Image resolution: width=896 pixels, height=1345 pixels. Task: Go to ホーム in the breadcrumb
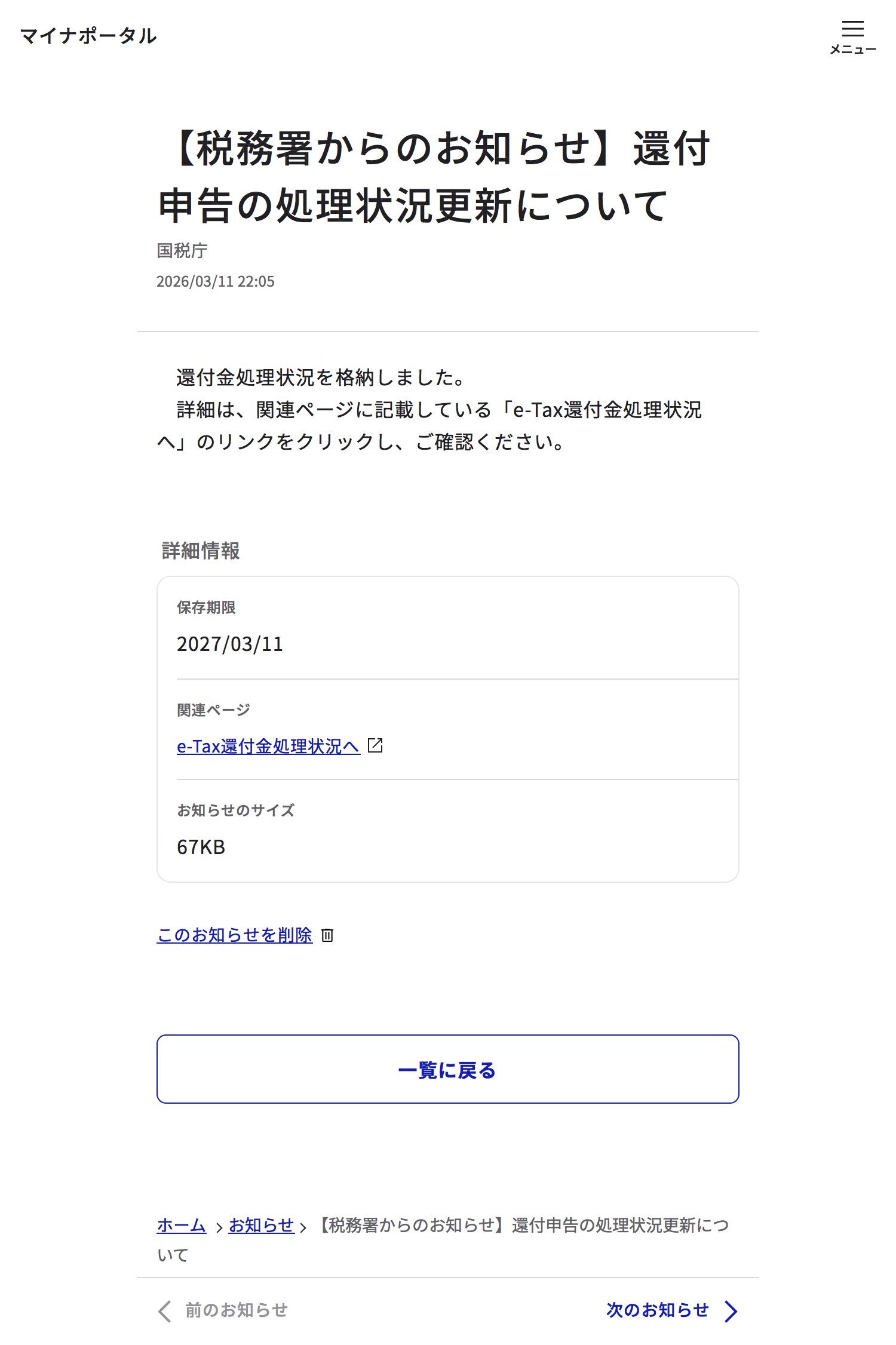[x=181, y=1226]
